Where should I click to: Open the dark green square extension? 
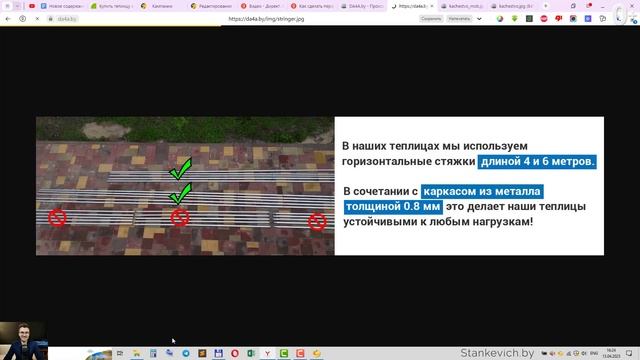[529, 19]
